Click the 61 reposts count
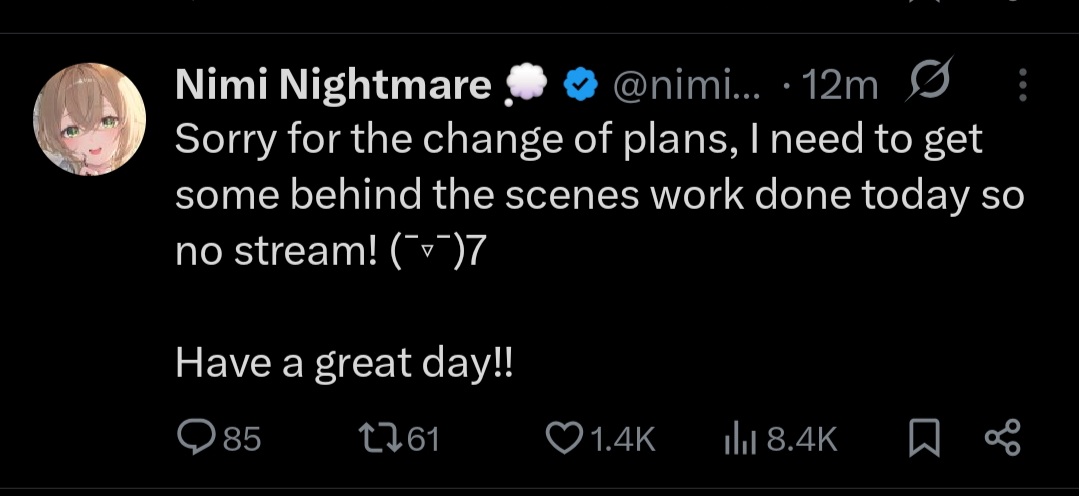 (424, 438)
